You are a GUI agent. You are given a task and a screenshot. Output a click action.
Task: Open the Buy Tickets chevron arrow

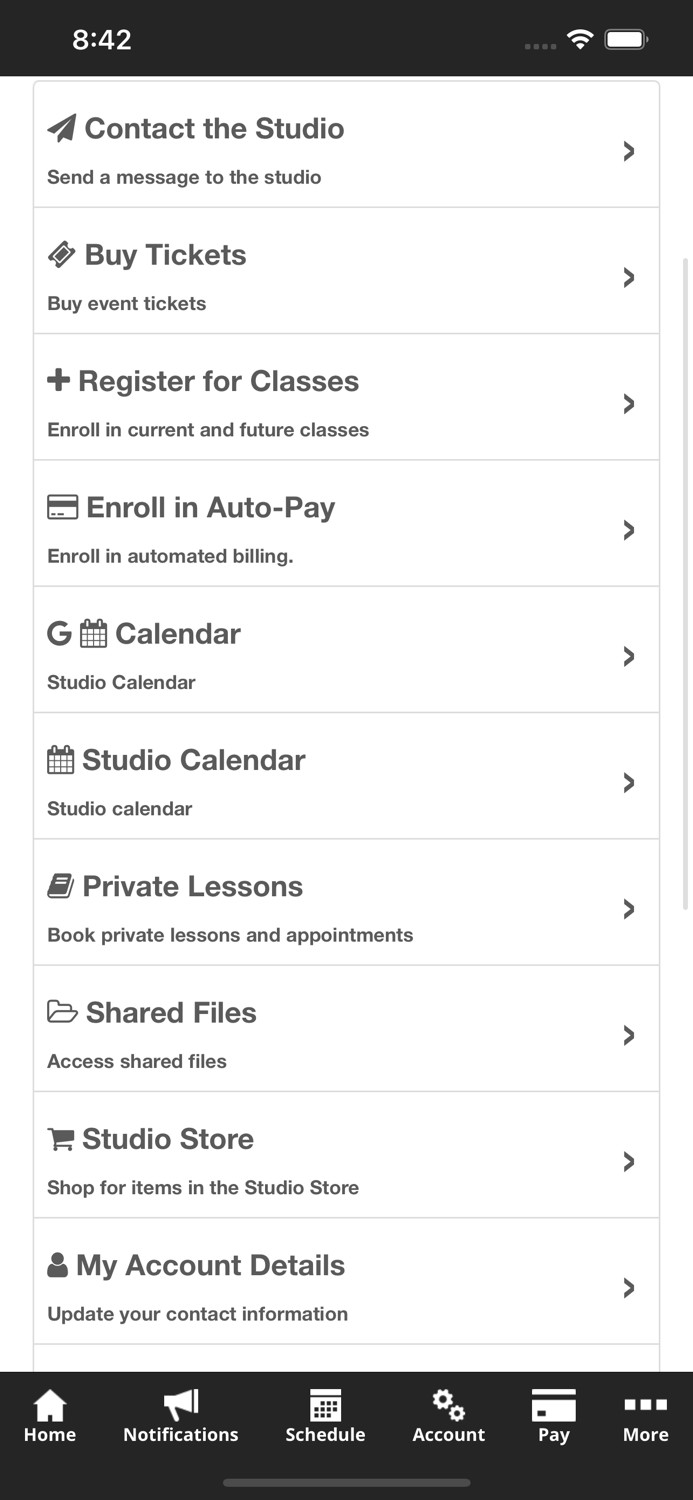point(629,277)
